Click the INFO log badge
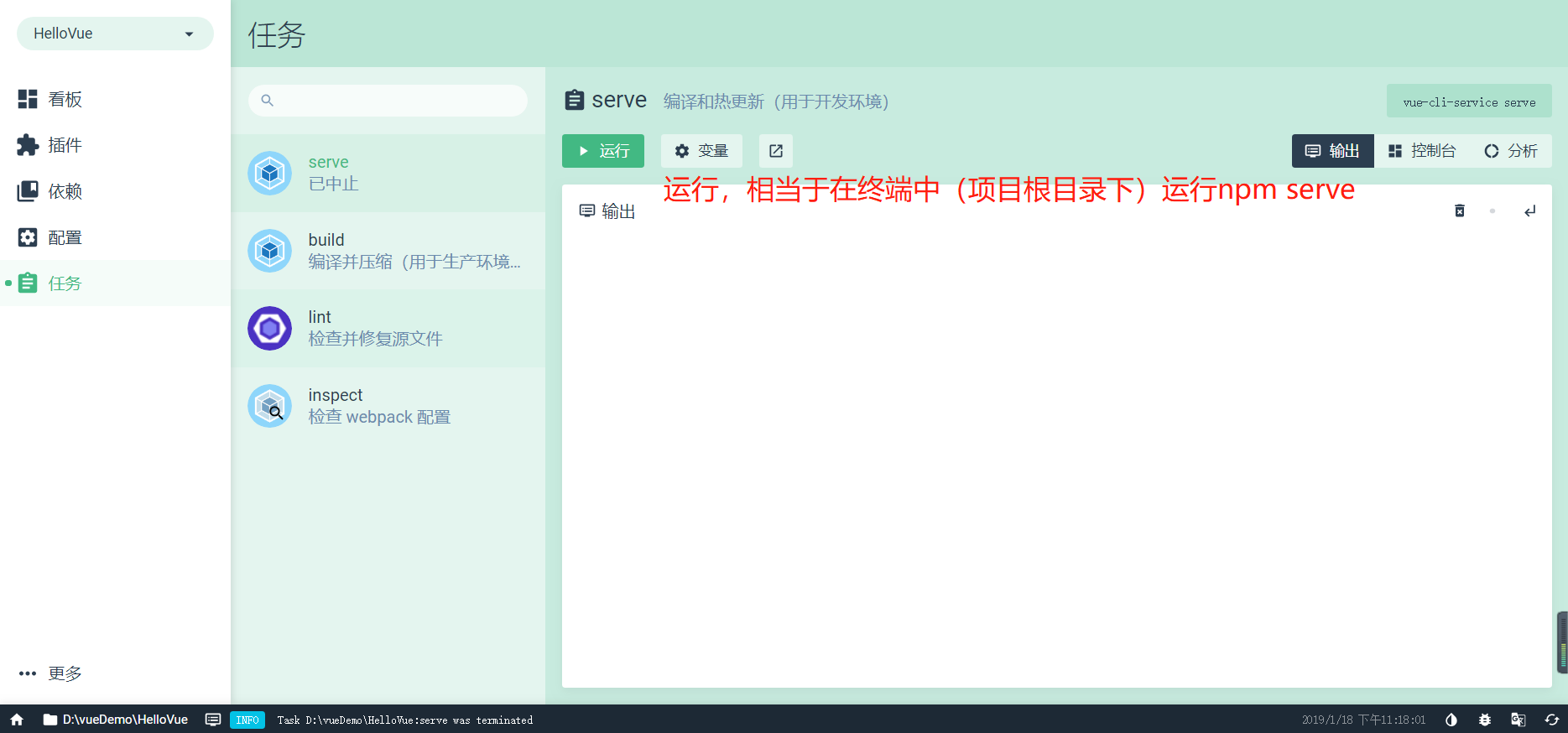Screen dimensions: 1568x733 247,720
